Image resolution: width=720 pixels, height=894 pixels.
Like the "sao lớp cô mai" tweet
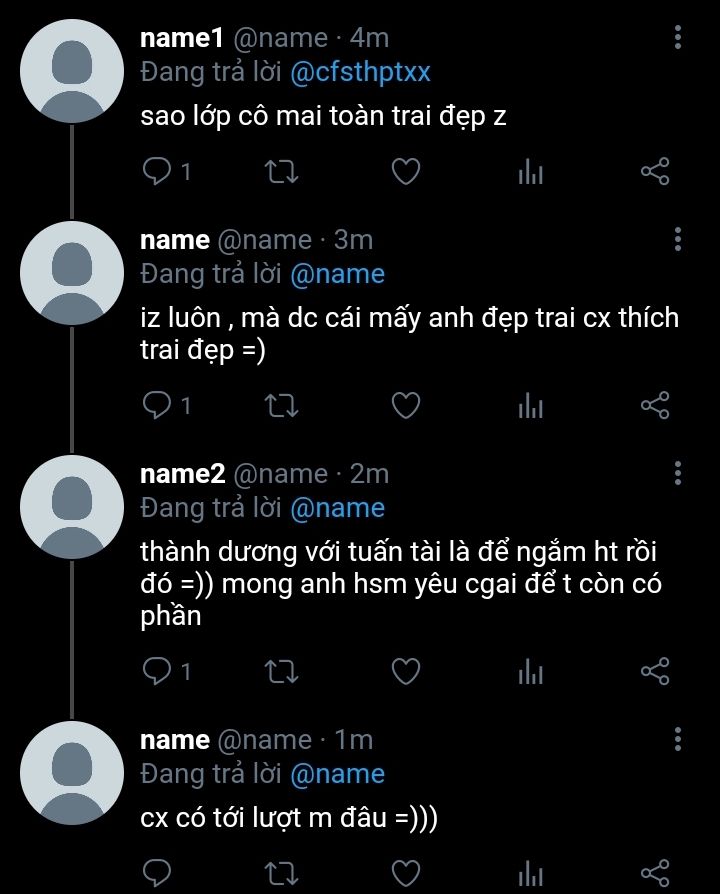click(404, 172)
